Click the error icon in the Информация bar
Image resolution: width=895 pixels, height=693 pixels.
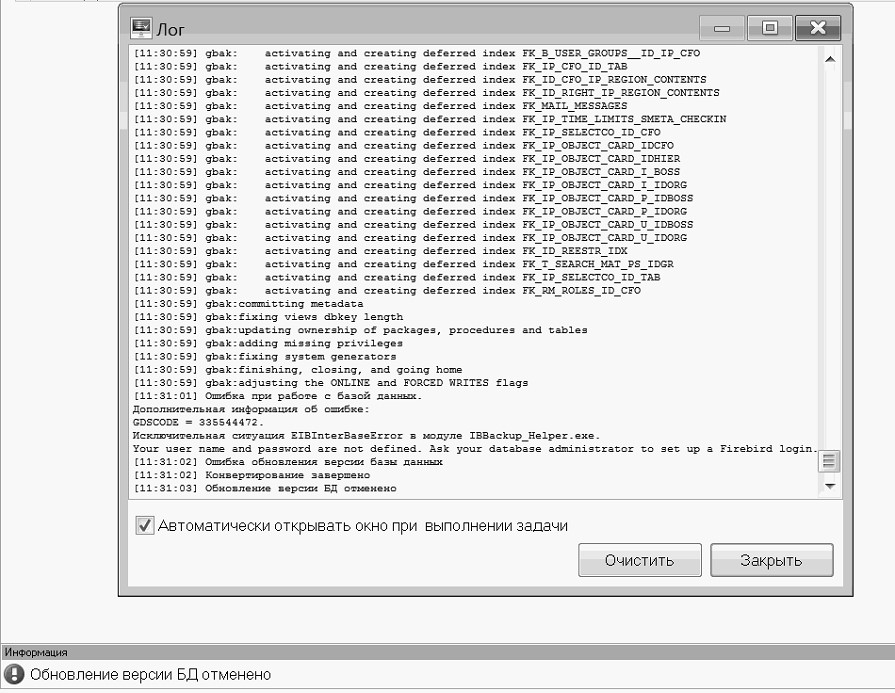(13, 674)
